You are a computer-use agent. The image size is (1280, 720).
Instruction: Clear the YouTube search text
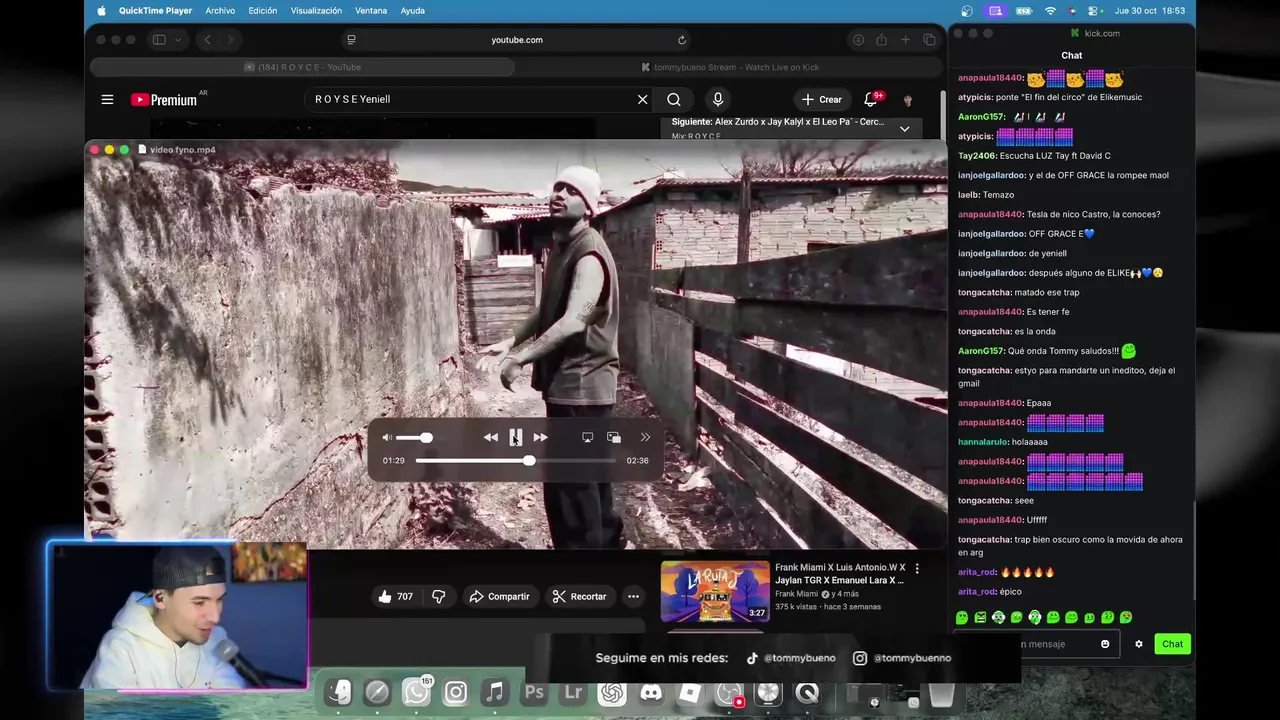[x=643, y=99]
